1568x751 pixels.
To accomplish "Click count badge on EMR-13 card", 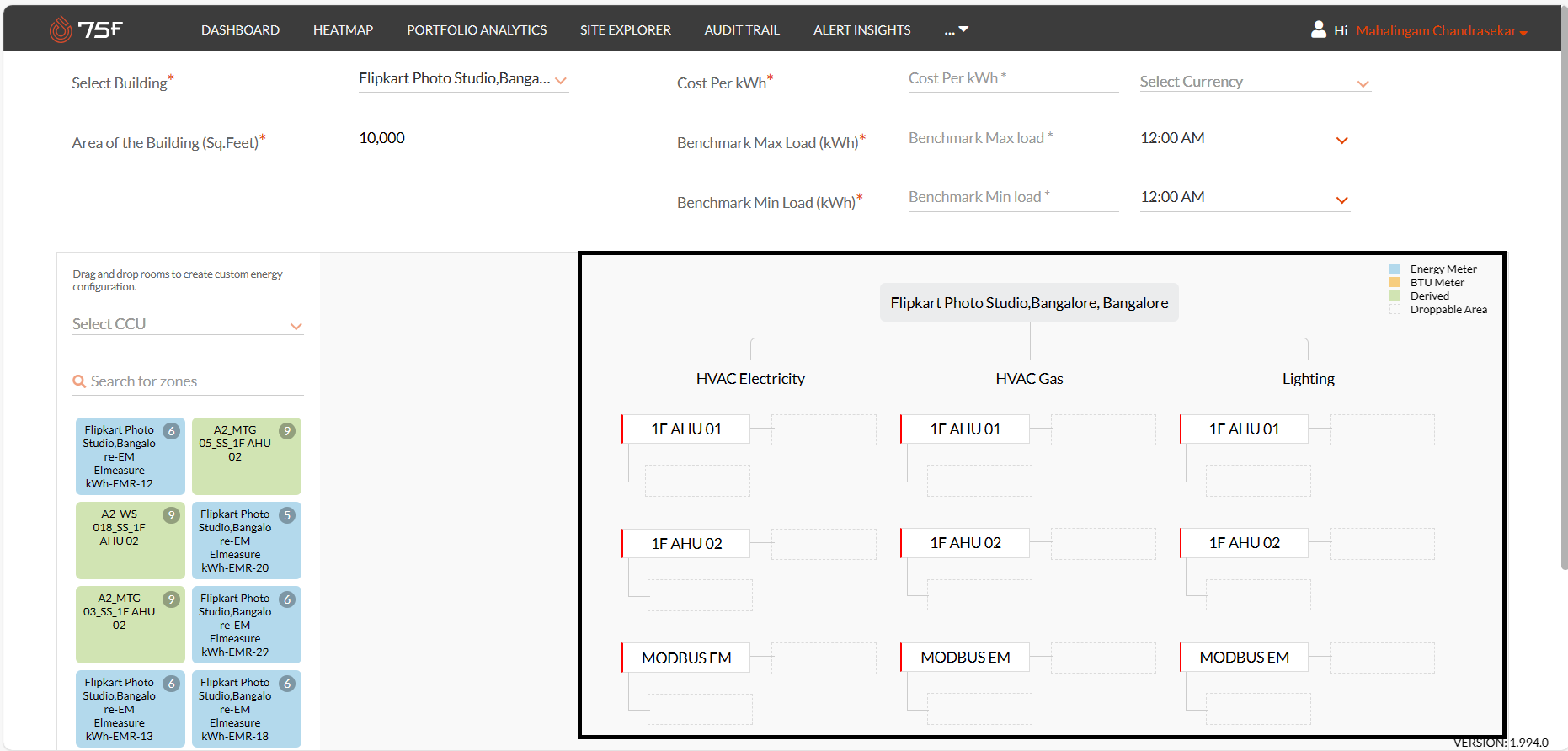I will (171, 684).
